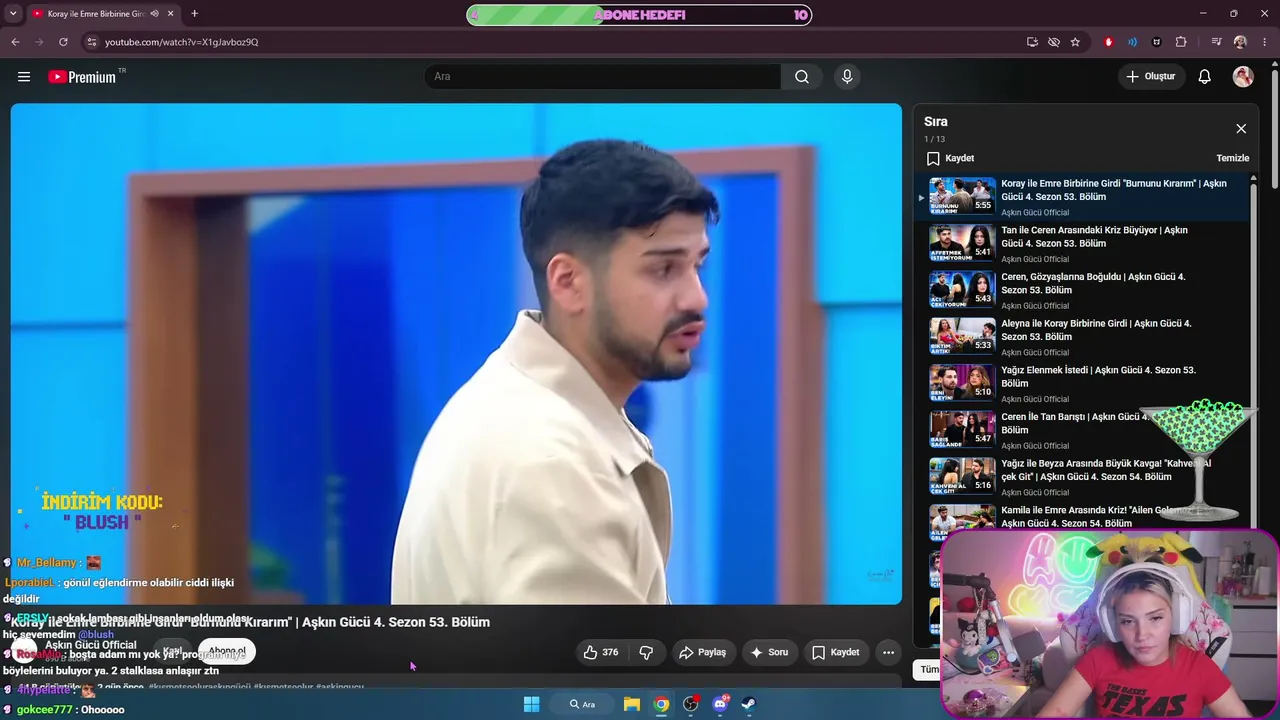Dislike the video with thumbs down
This screenshot has height=720, width=1280.
[x=646, y=652]
